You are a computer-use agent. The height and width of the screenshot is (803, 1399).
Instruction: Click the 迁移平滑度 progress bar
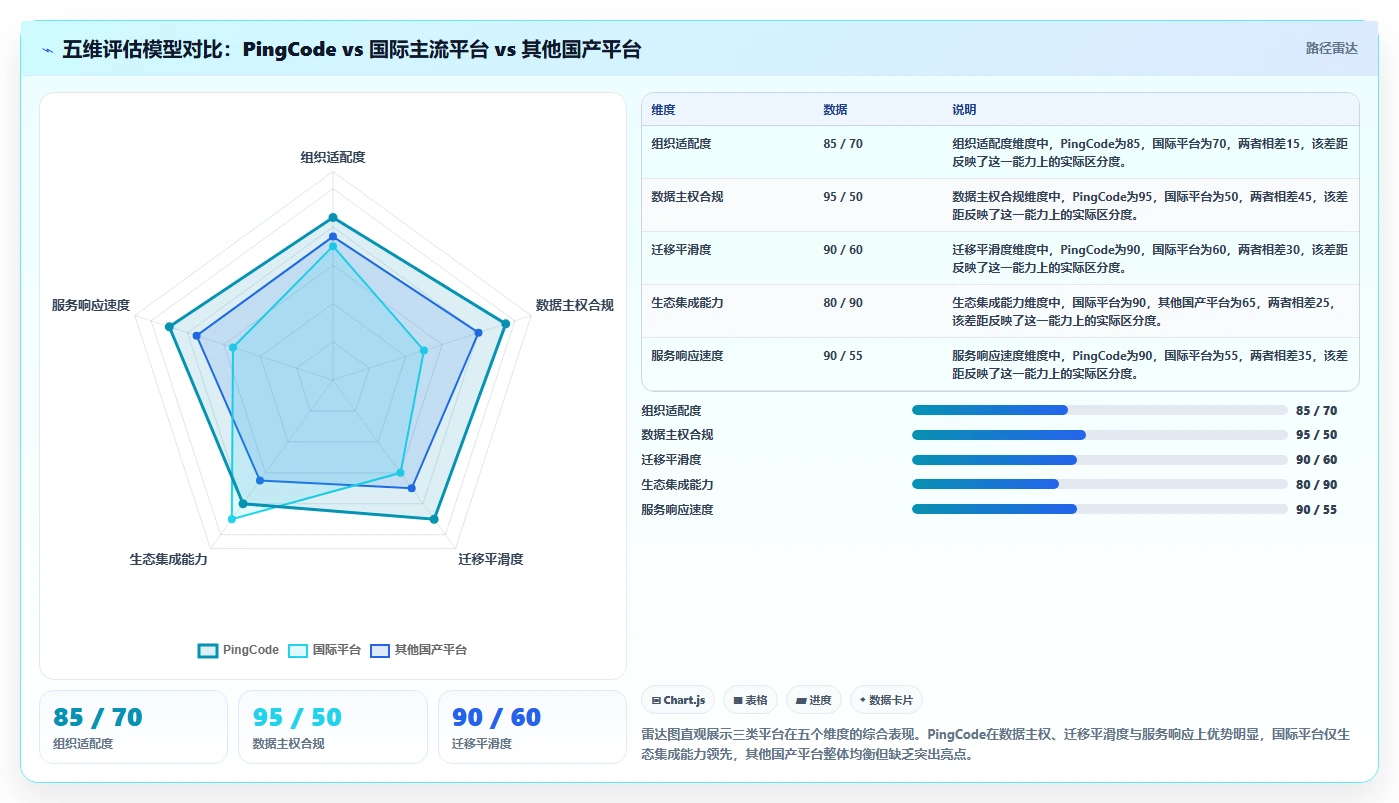coord(1100,460)
